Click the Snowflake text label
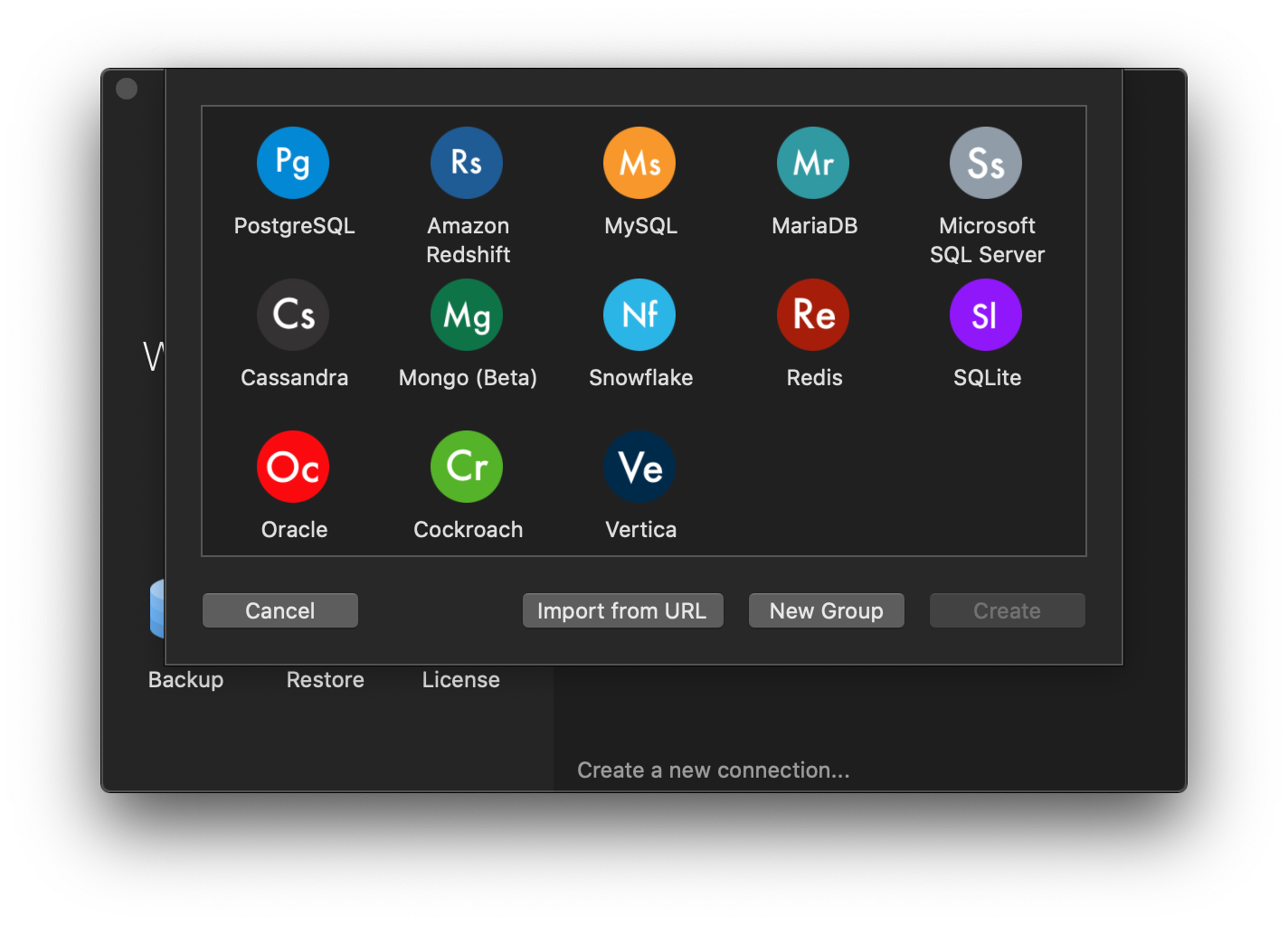This screenshot has height=926, width=1288. [641, 378]
